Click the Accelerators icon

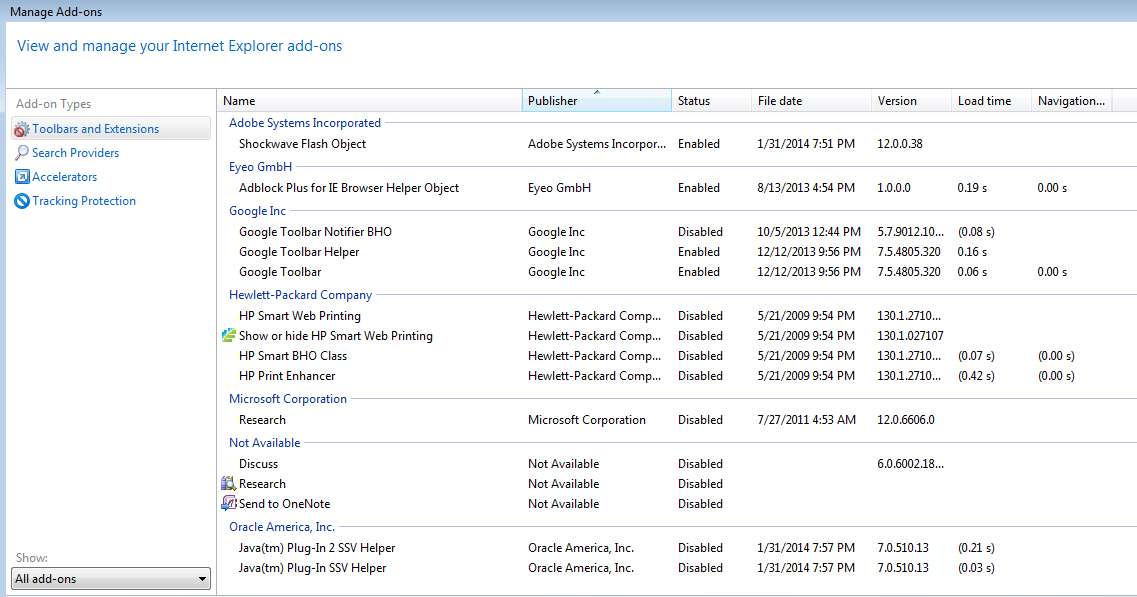pyautogui.click(x=22, y=177)
